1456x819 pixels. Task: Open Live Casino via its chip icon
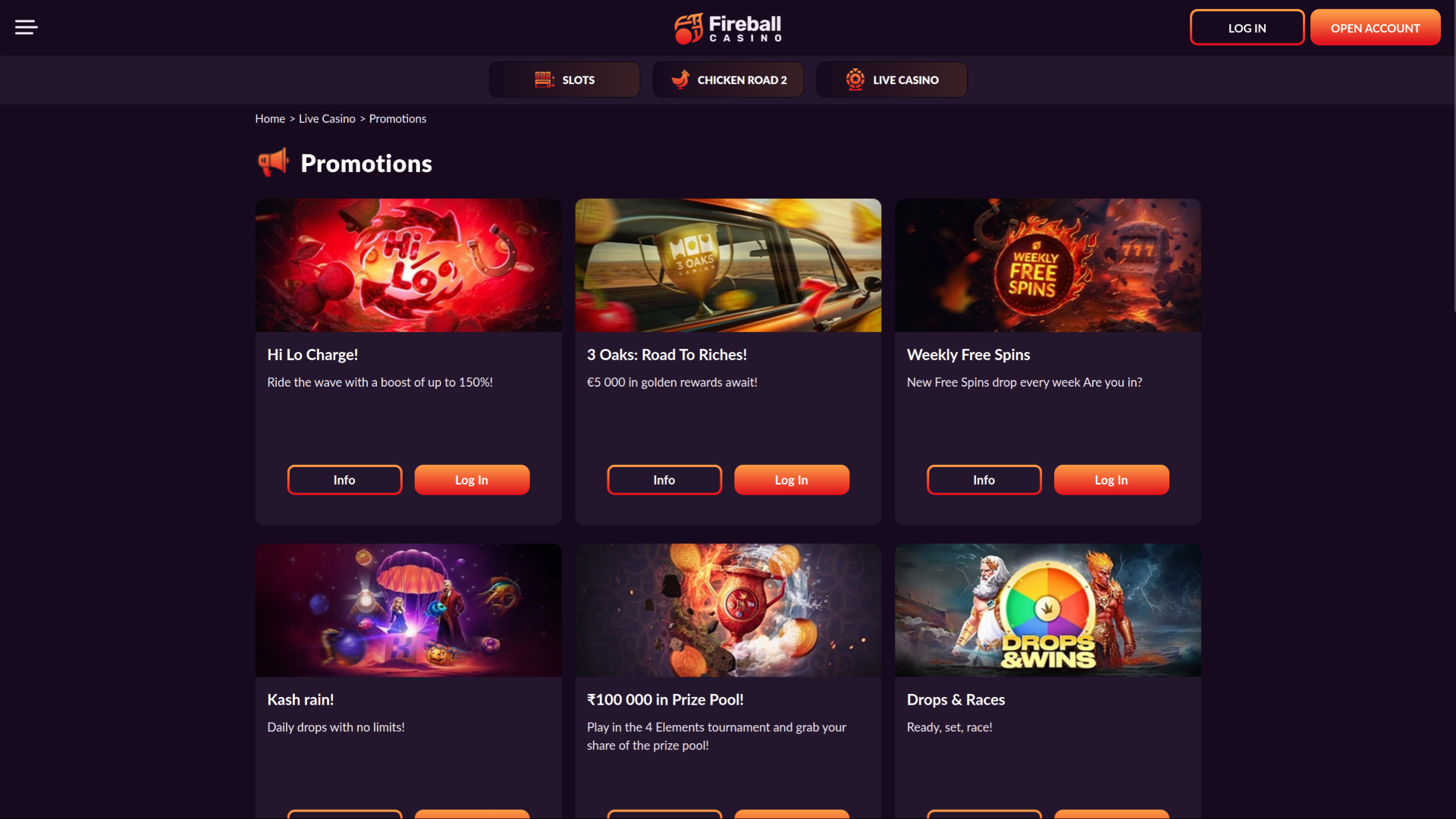855,79
